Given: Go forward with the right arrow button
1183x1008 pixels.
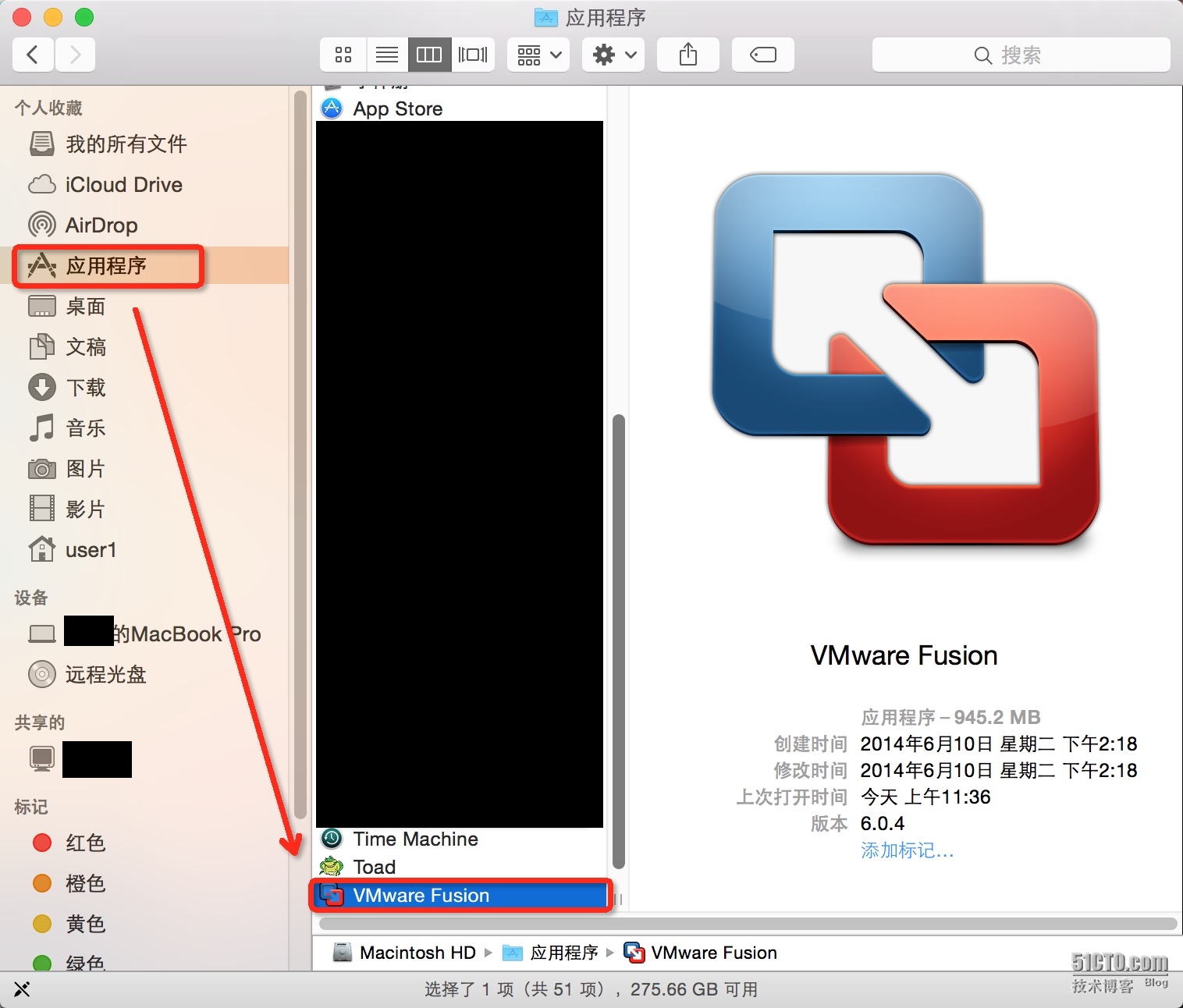Looking at the screenshot, I should point(75,55).
